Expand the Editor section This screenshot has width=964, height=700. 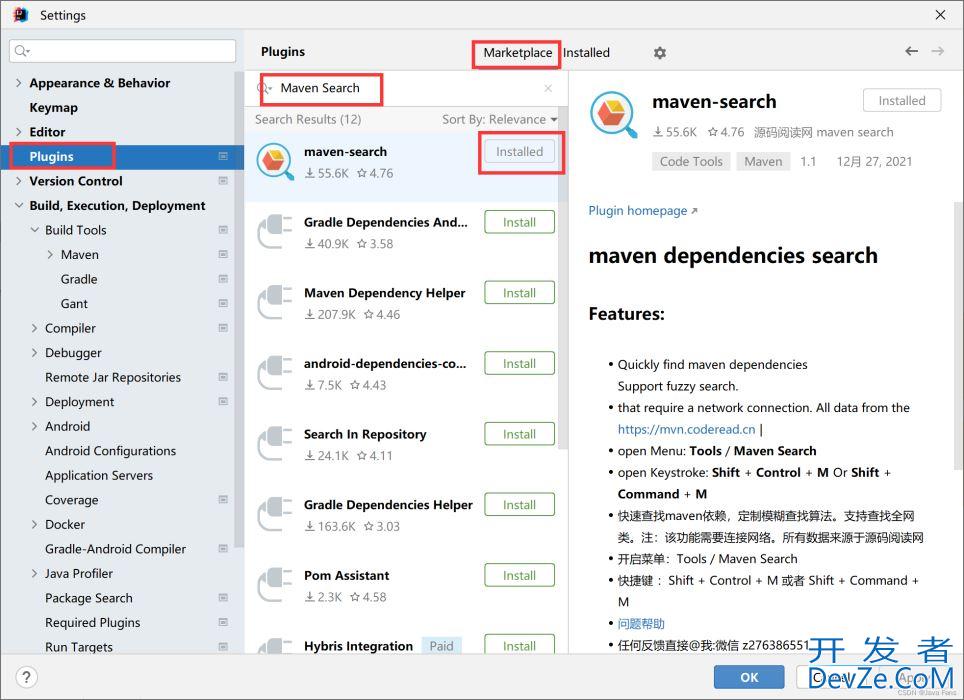coord(18,132)
